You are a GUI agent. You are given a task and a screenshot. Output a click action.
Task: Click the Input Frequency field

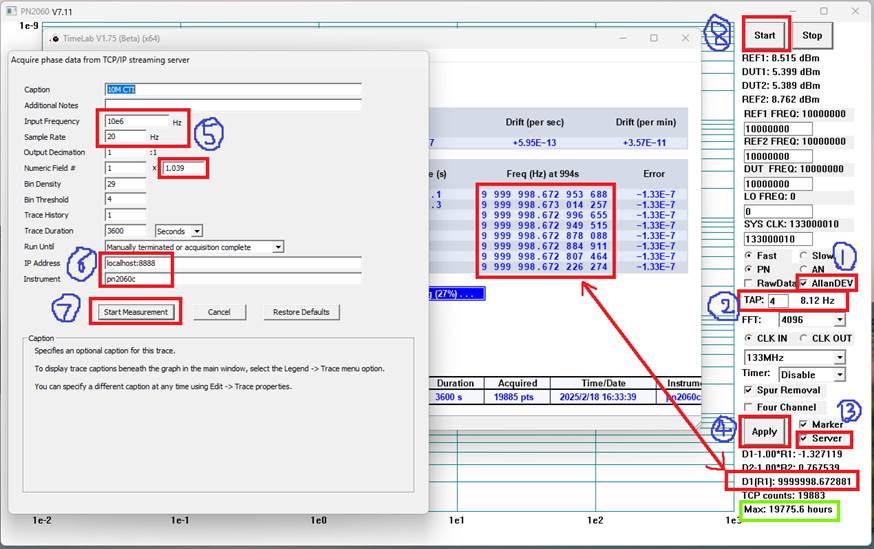[137, 121]
